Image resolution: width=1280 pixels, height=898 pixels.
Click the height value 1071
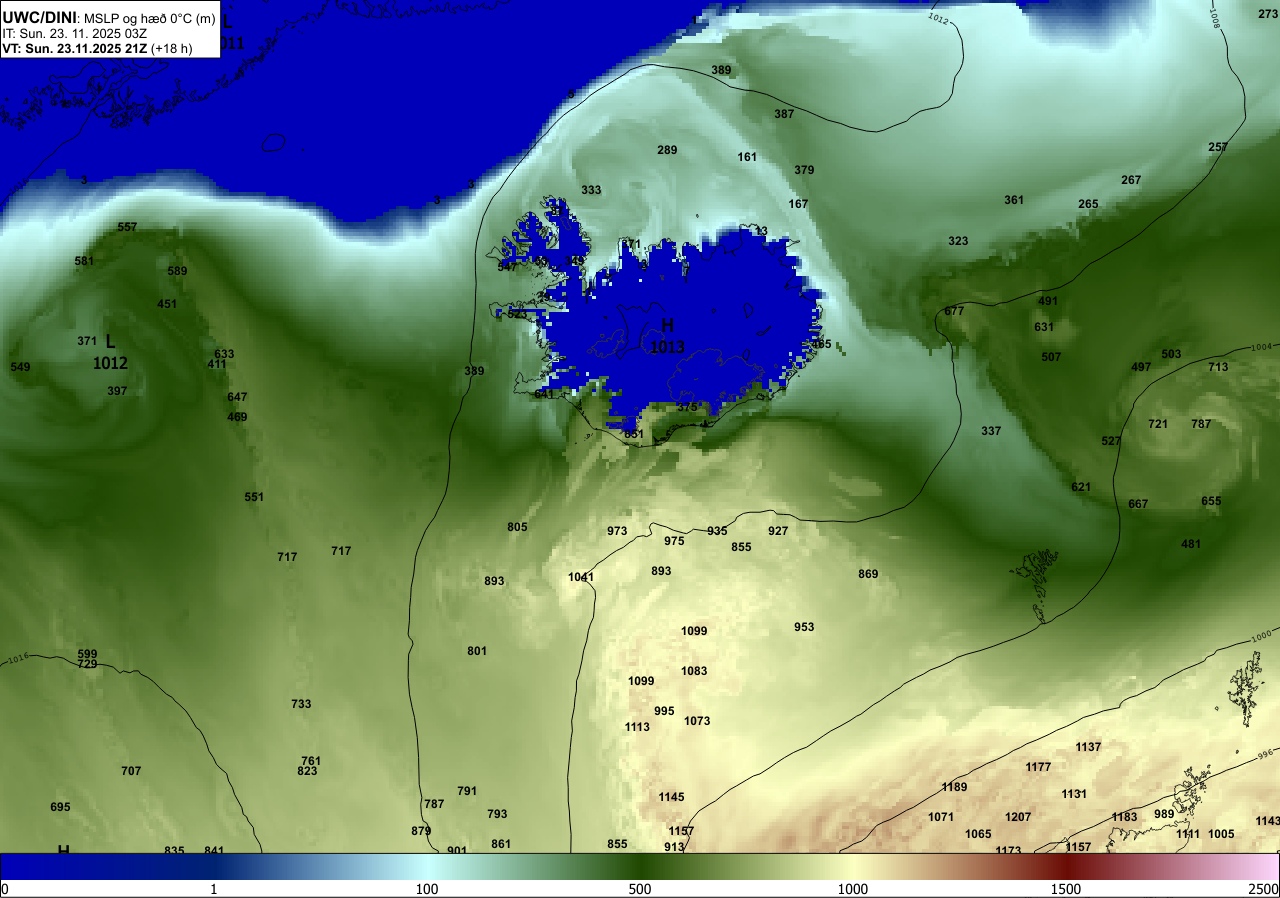(941, 817)
